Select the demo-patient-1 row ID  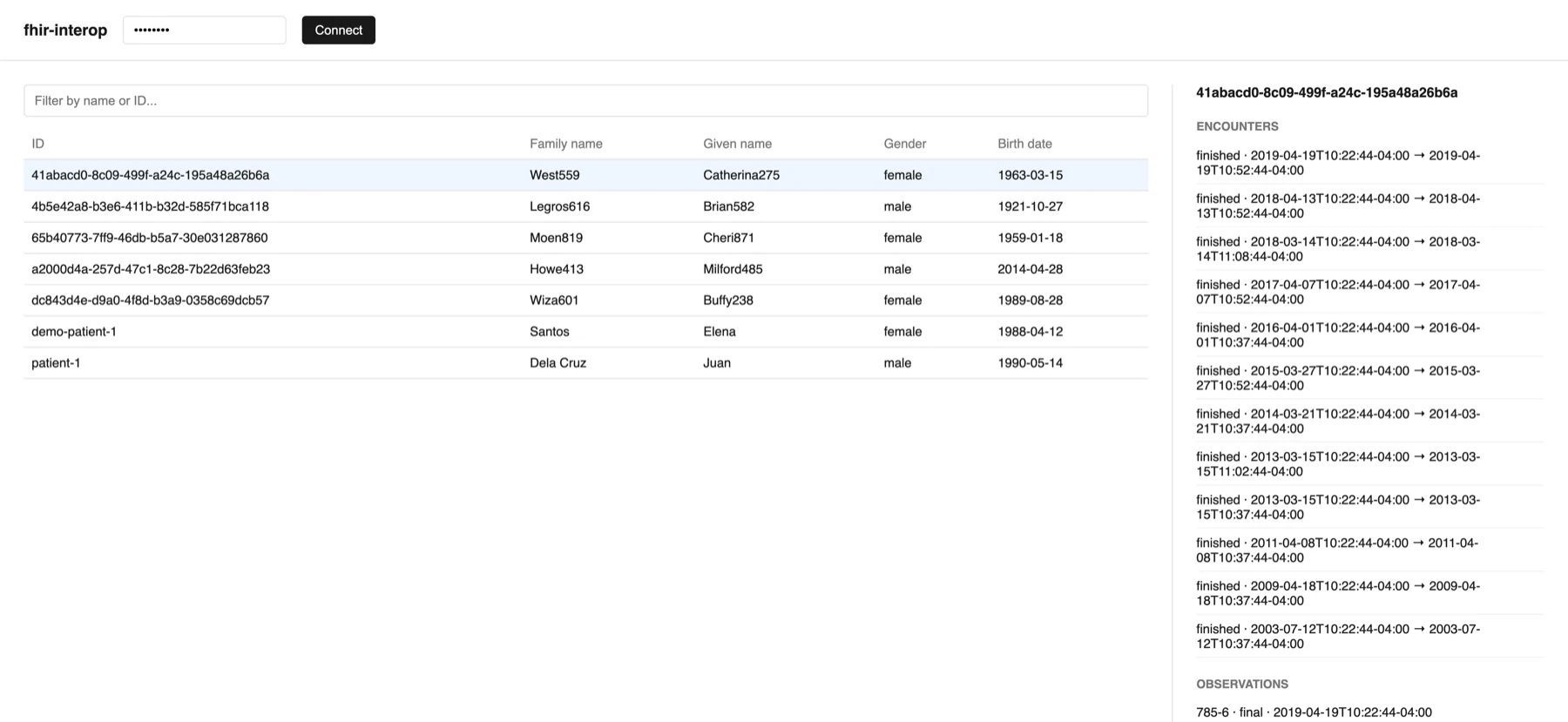tap(74, 332)
